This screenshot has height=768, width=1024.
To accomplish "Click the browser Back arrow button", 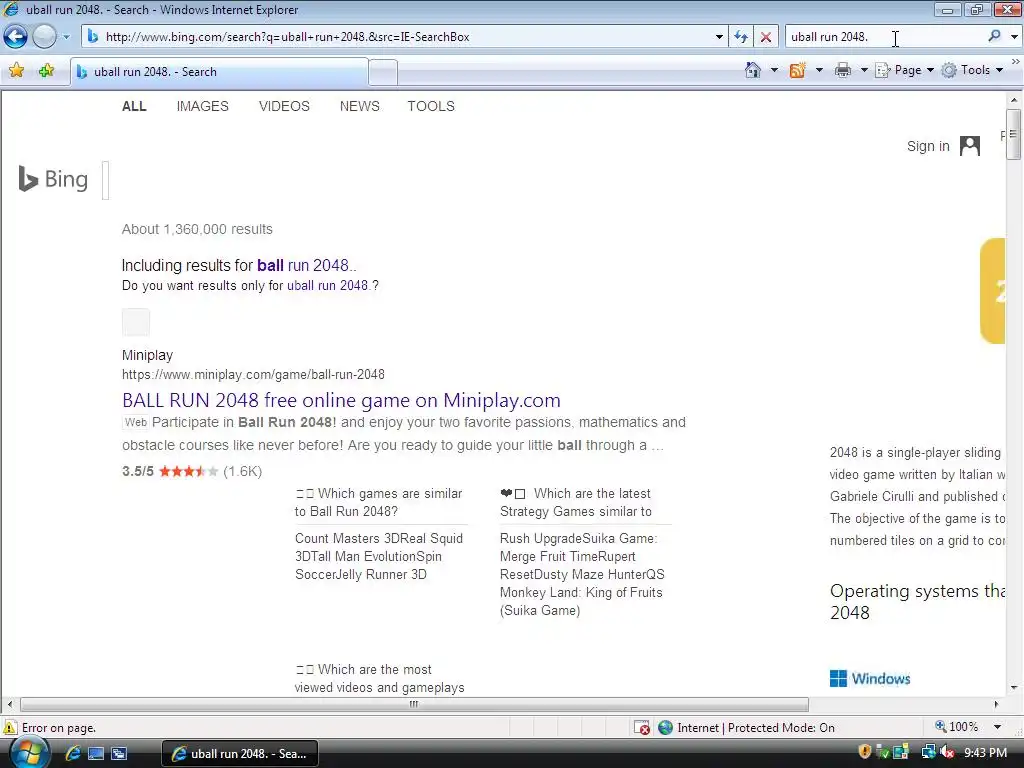I will (x=16, y=37).
